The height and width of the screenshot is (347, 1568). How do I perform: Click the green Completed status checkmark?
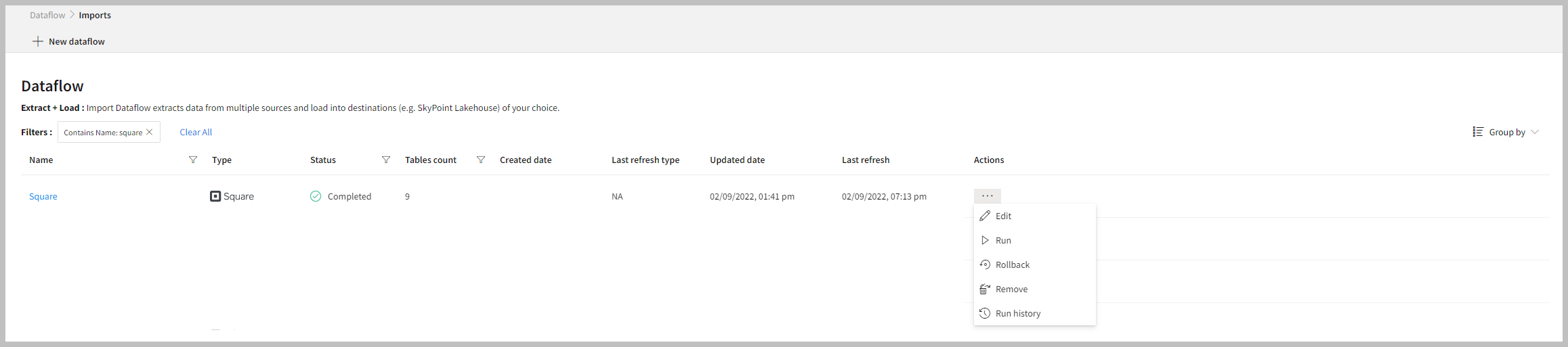(x=316, y=196)
